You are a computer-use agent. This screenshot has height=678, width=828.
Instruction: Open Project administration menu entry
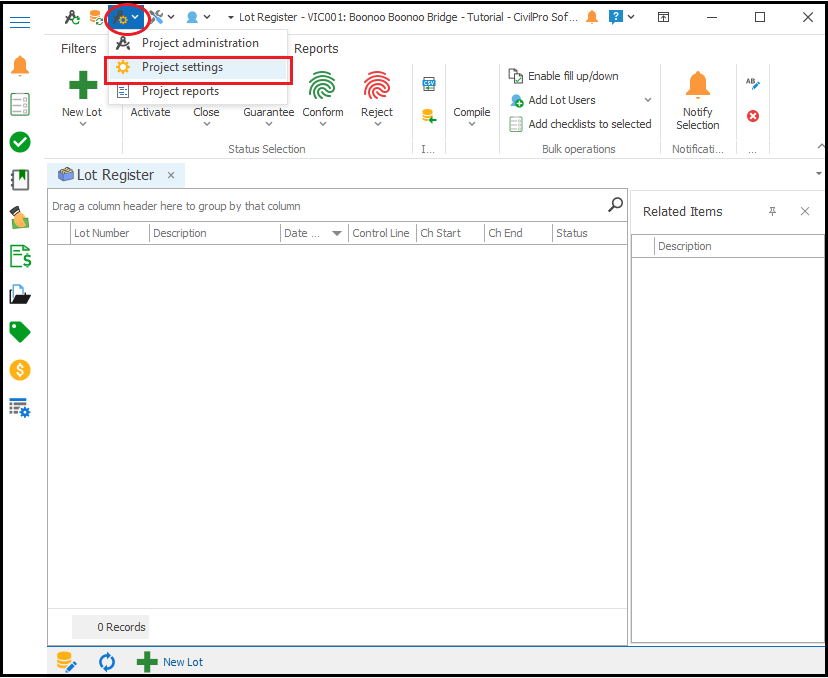tap(199, 43)
